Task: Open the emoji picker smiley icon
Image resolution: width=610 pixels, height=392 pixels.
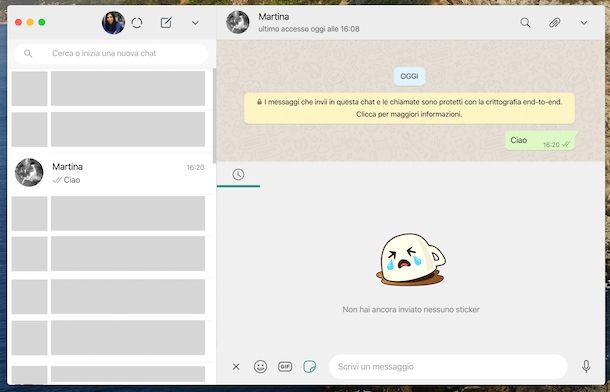Action: [260, 366]
